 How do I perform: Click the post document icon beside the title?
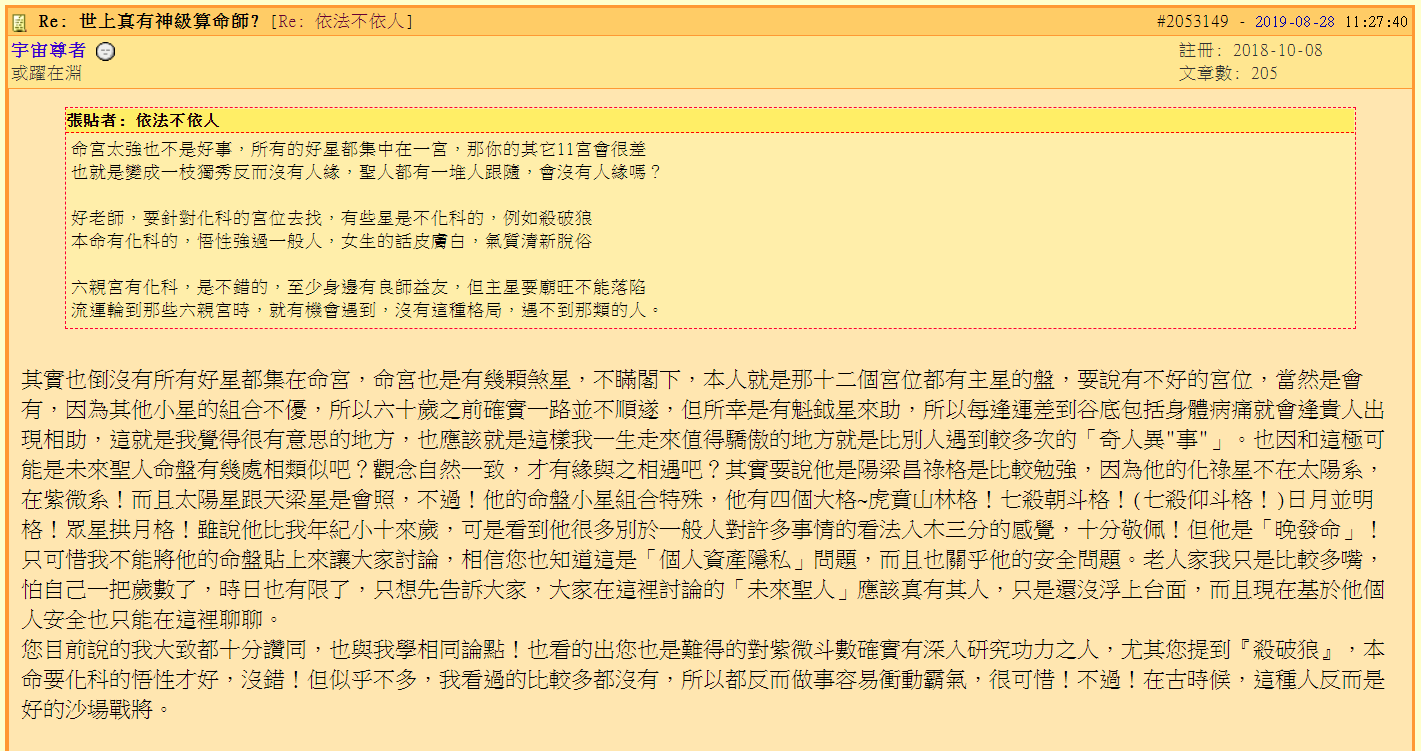click(x=18, y=20)
